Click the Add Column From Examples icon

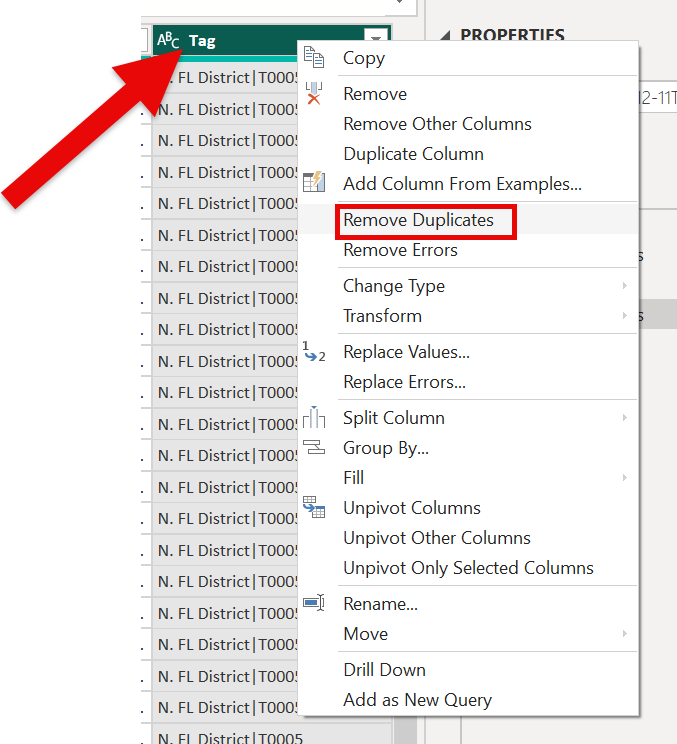tap(314, 183)
